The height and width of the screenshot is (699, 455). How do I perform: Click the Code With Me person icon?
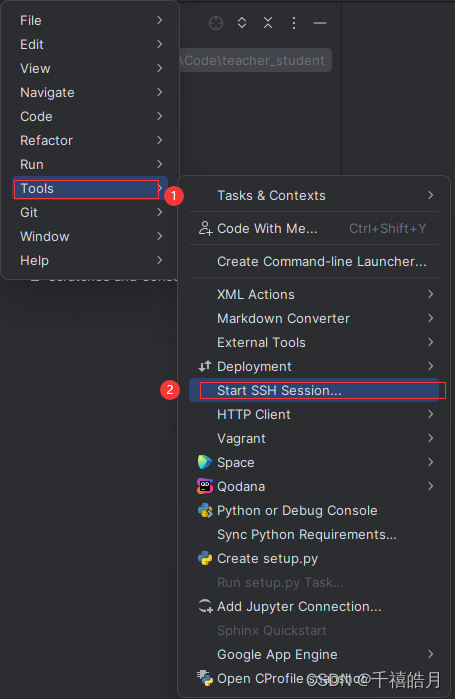[x=205, y=228]
